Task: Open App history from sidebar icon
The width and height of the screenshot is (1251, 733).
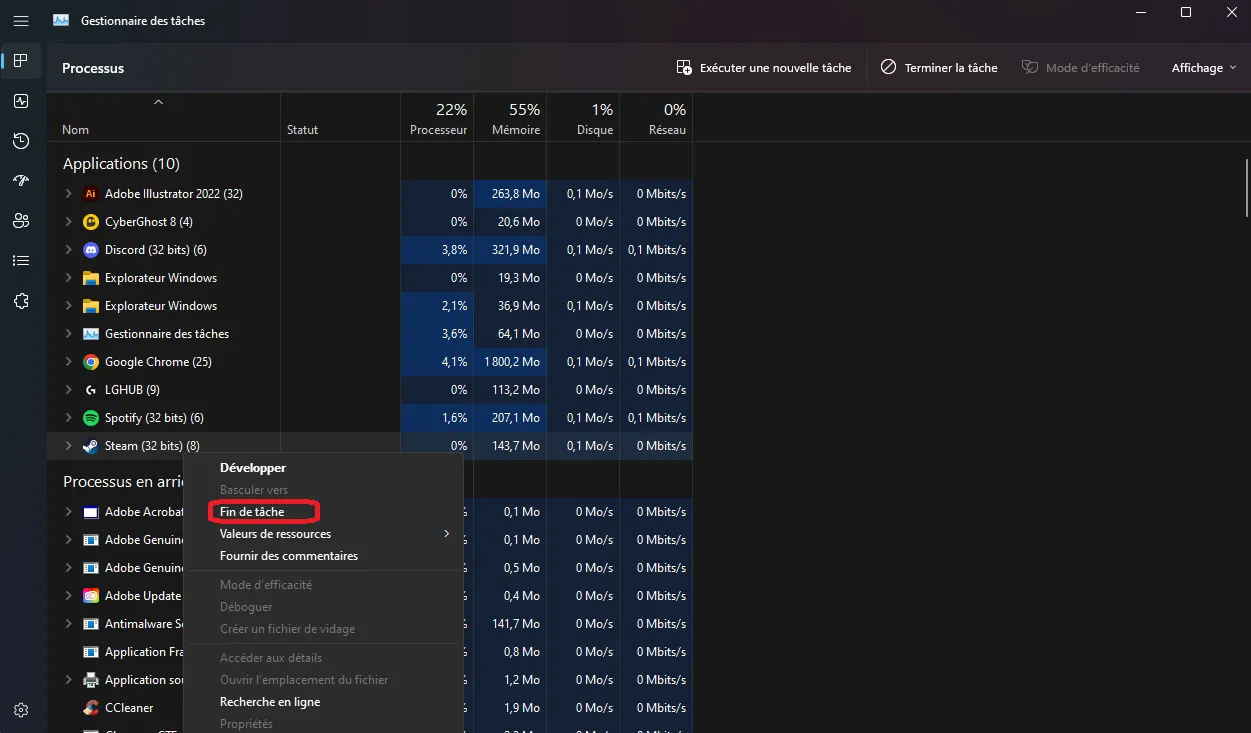Action: [21, 141]
